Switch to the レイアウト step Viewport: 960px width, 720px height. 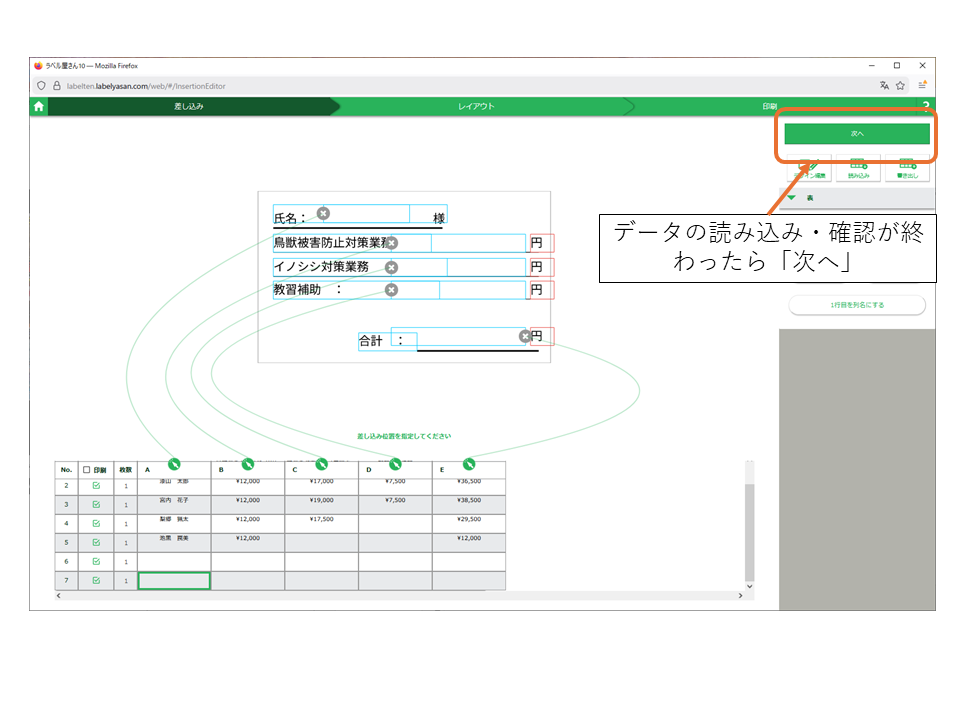[476, 106]
